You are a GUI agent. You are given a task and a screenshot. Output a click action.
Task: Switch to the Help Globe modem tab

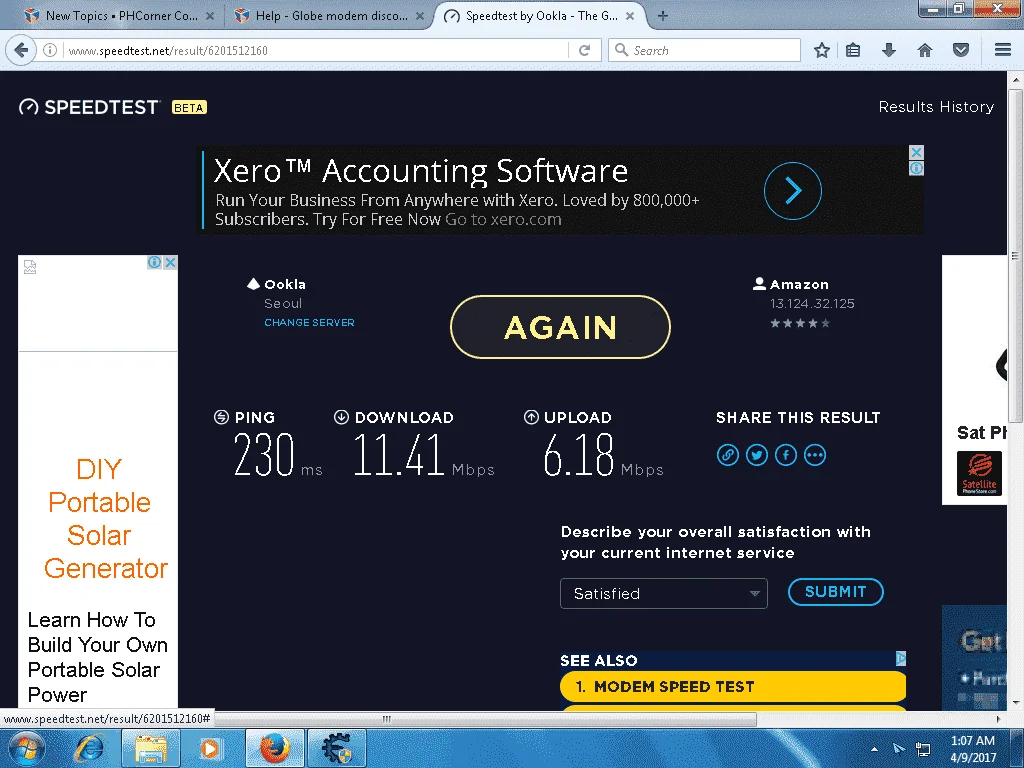(x=330, y=16)
